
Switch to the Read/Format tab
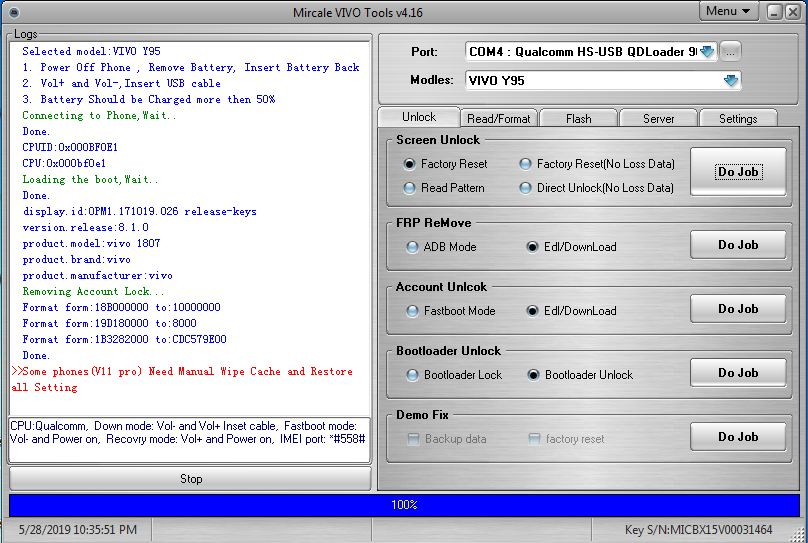[498, 118]
